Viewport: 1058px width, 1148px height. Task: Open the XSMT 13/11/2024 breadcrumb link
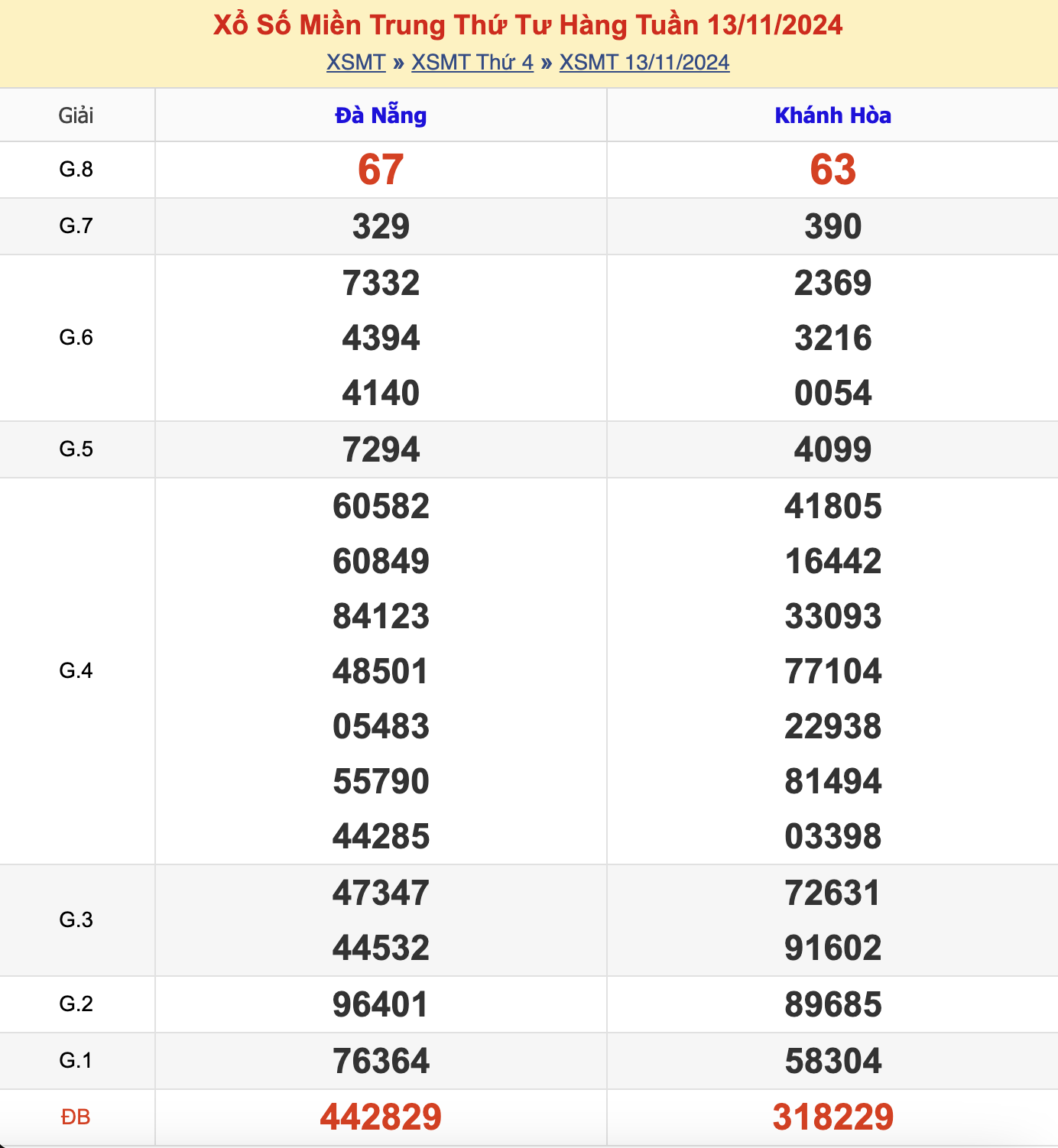tap(644, 62)
